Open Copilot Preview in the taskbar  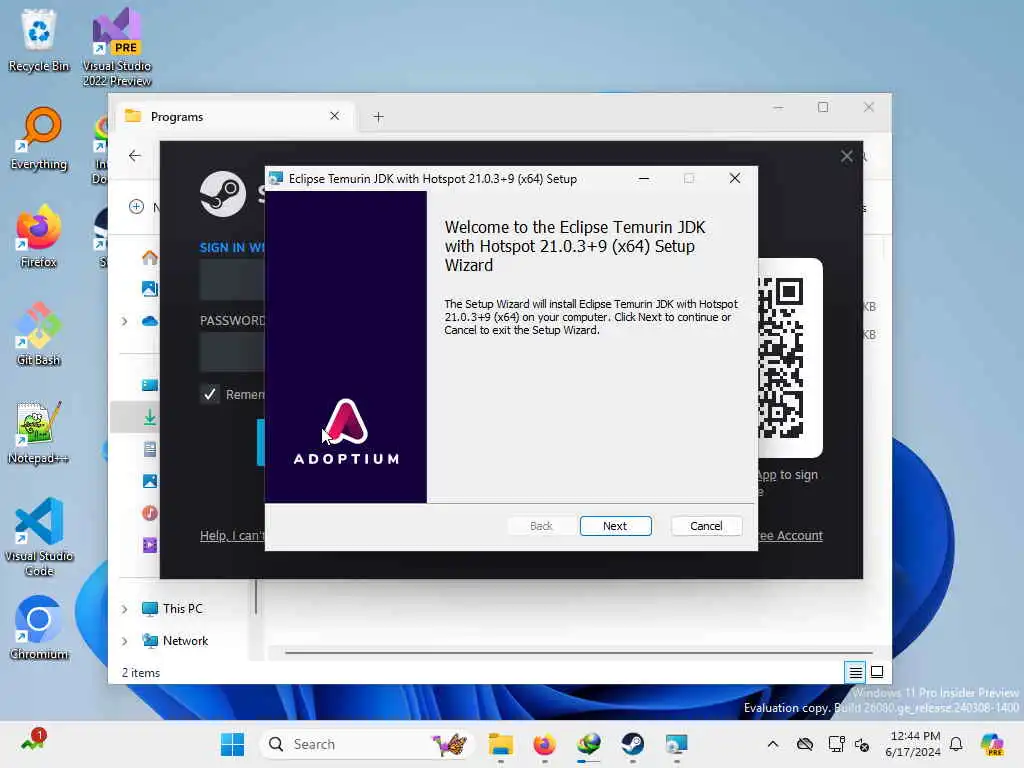coord(992,744)
